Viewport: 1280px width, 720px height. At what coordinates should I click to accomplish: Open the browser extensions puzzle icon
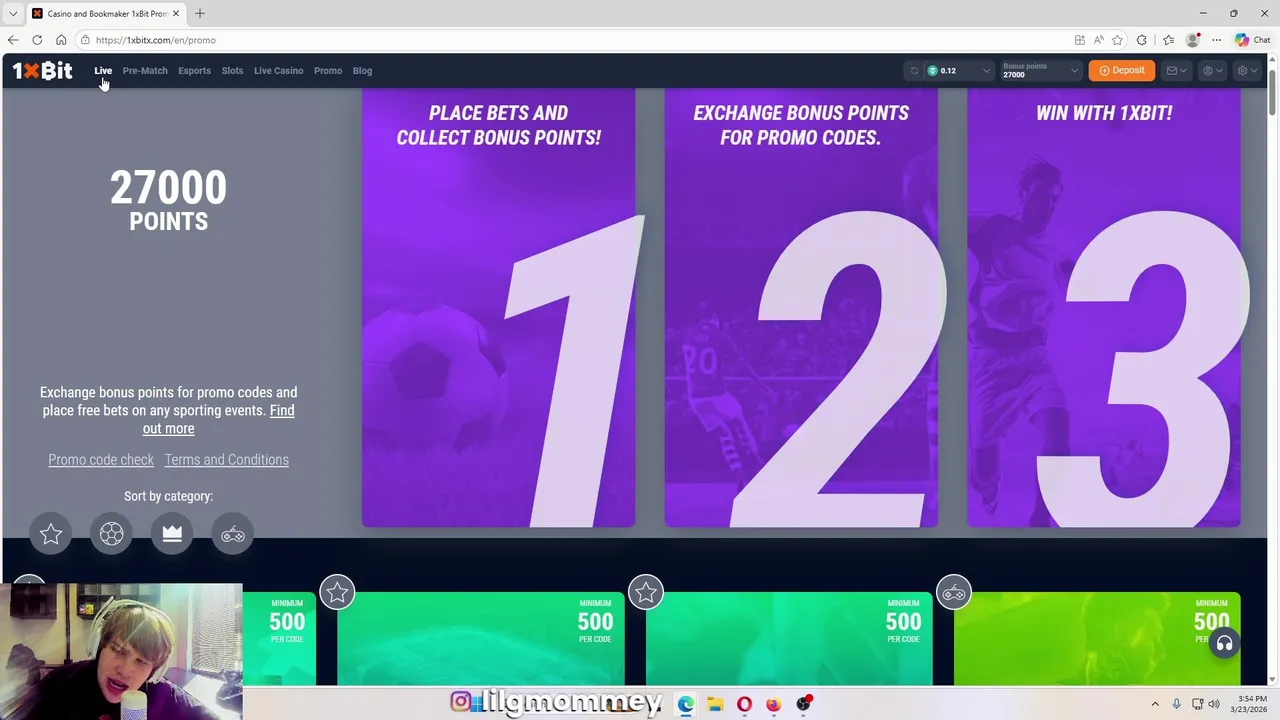tap(1142, 40)
